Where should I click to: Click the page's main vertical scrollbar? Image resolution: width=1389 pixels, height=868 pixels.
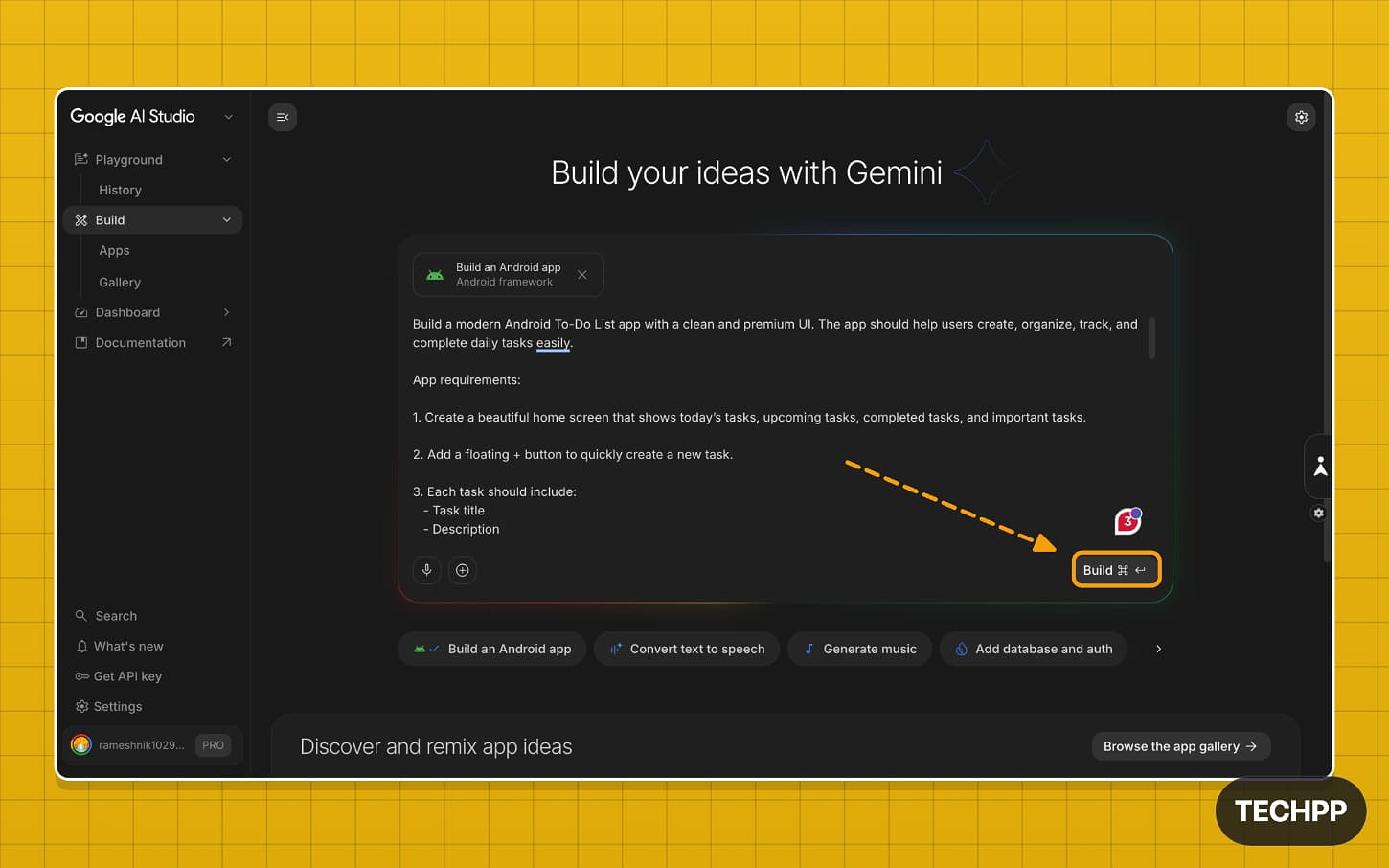point(1327,326)
